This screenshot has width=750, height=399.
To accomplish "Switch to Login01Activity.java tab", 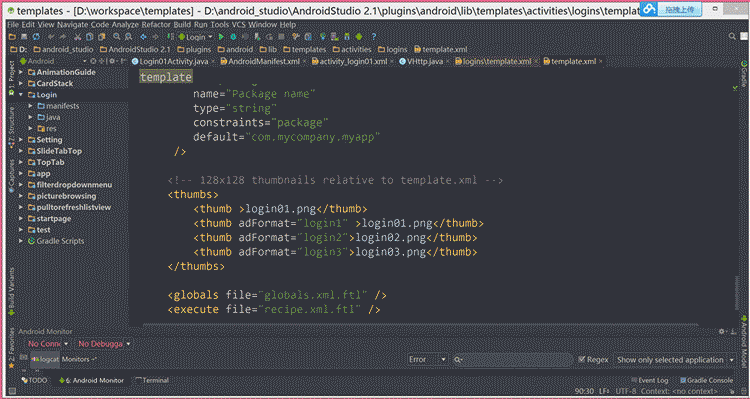I will [x=173, y=61].
